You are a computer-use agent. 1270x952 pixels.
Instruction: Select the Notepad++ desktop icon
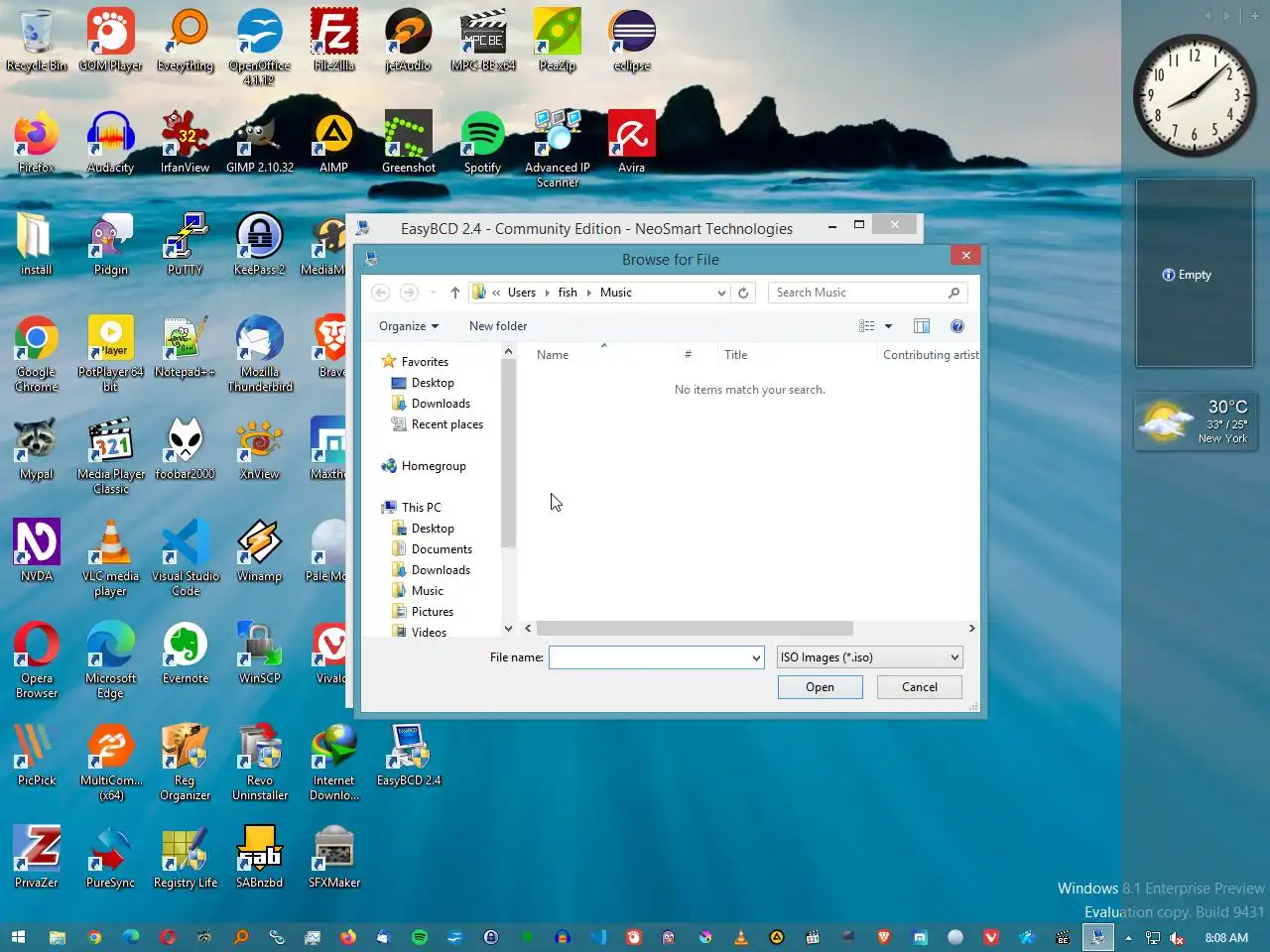[186, 347]
